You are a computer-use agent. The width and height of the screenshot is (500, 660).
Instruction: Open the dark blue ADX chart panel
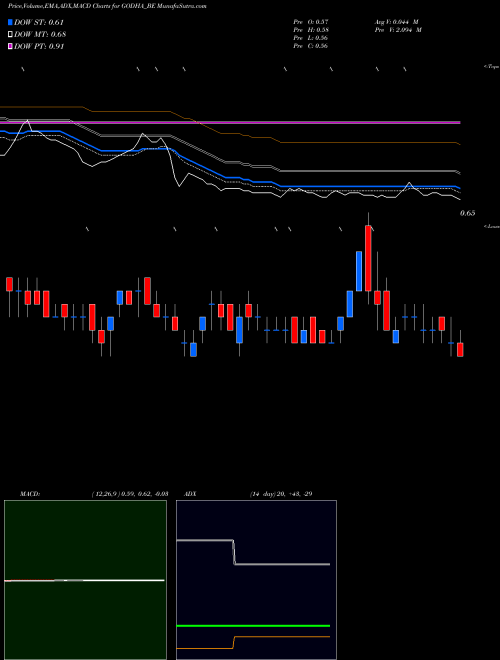point(256,580)
